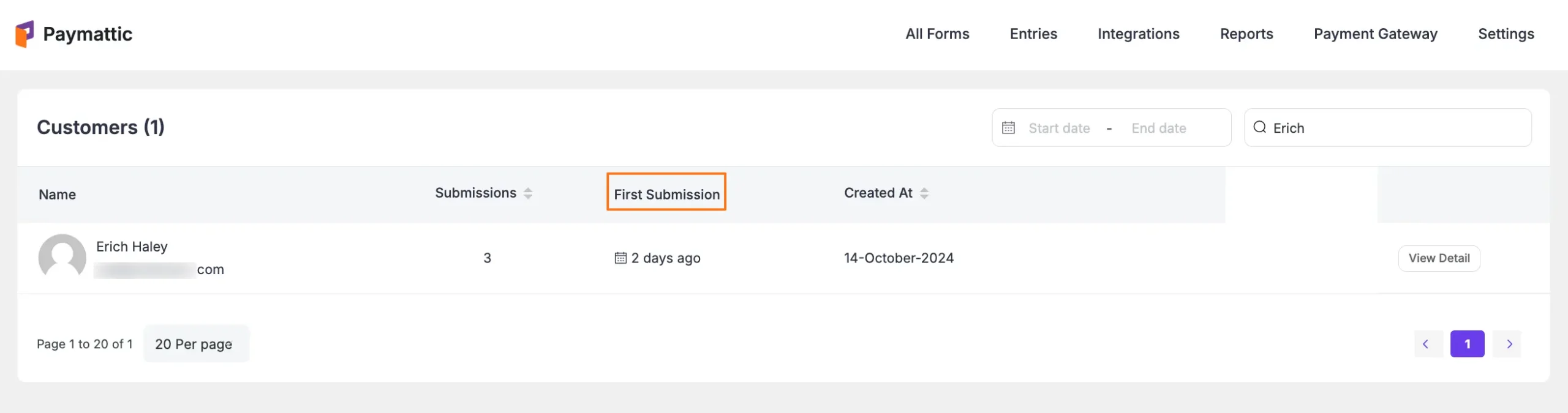Screen dimensions: 1568x413
Task: Click the search magnifier icon
Action: (1259, 127)
